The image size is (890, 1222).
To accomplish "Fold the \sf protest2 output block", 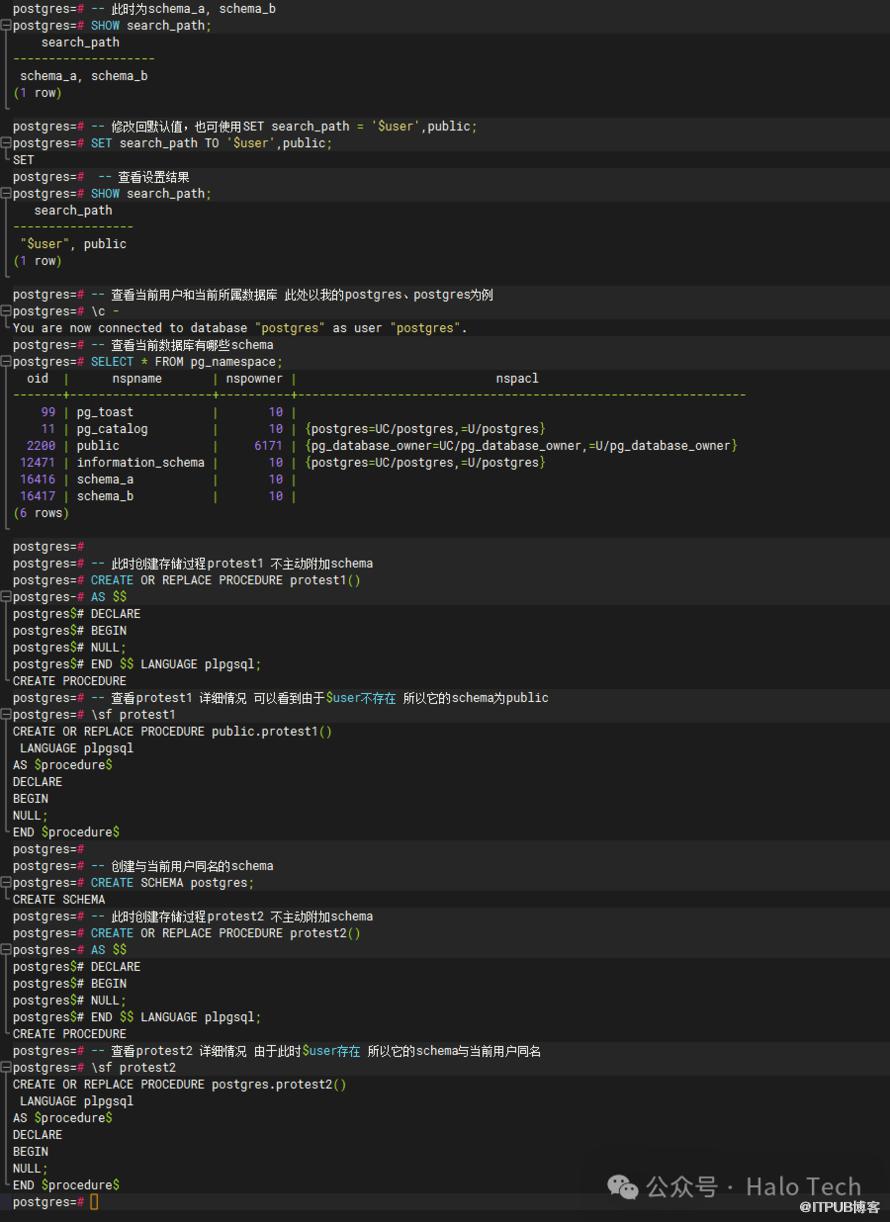I will [x=5, y=1068].
